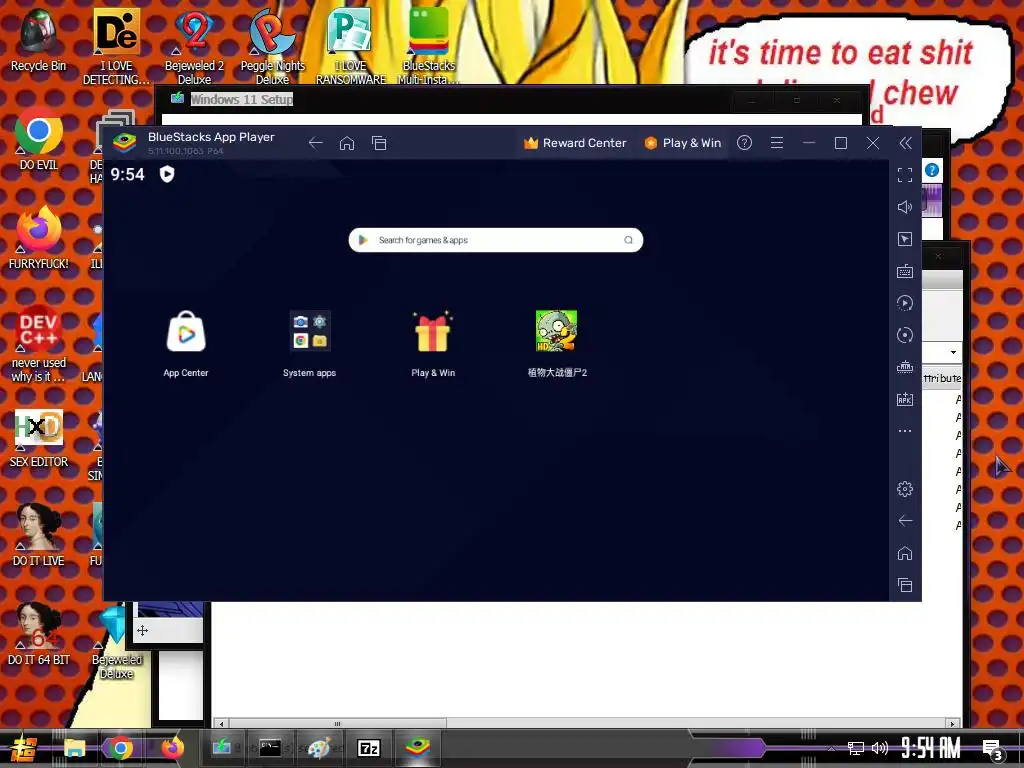Screen dimensions: 1024x768
Task: Click home icon at sidebar bottom
Action: (x=905, y=553)
